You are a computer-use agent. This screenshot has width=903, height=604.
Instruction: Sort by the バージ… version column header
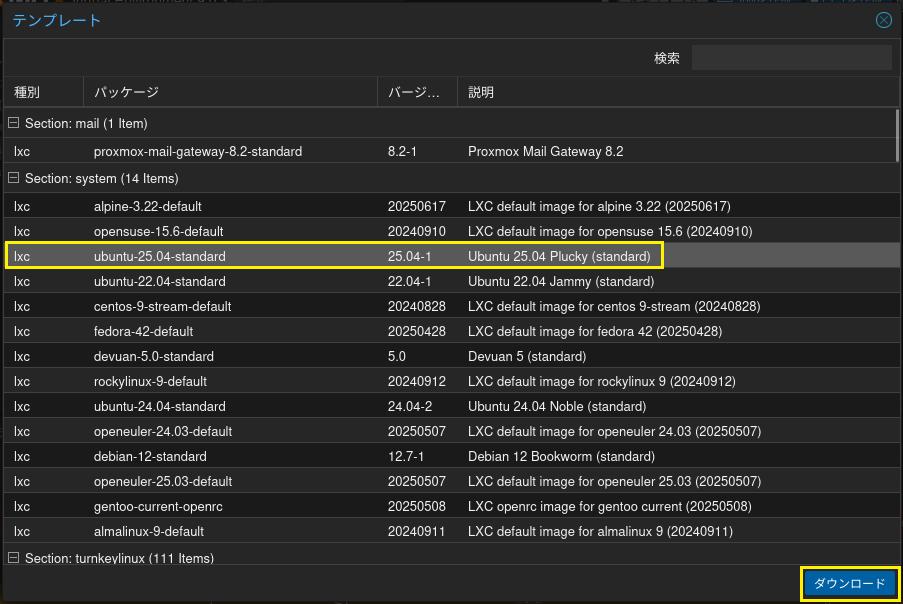click(x=418, y=92)
